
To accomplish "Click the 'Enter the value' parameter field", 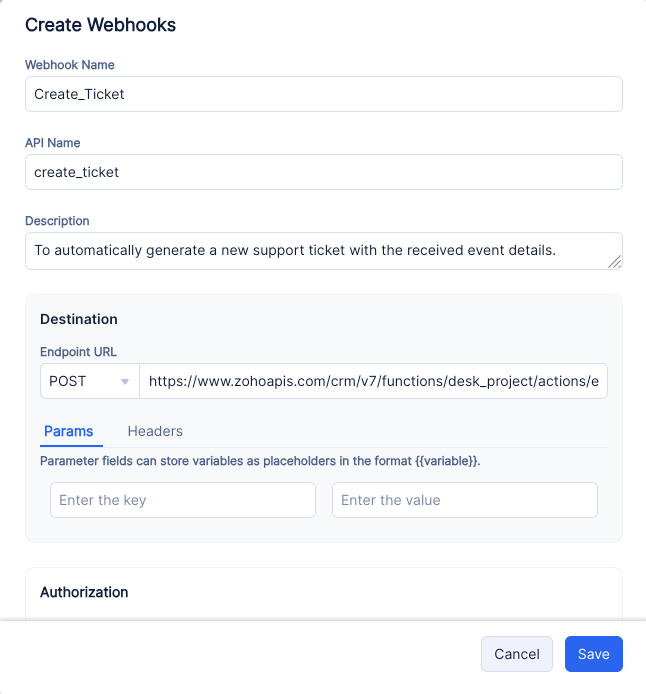I will [465, 500].
